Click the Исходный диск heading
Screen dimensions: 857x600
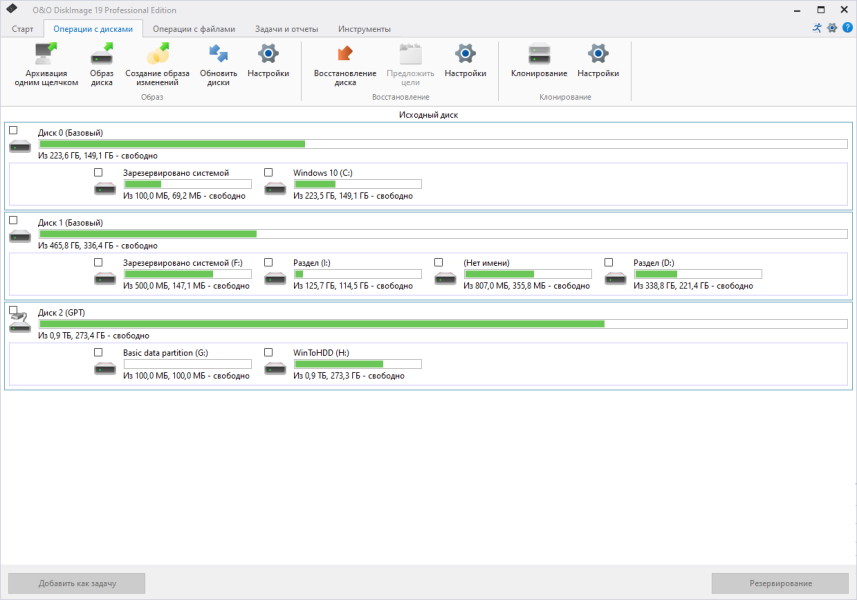click(428, 115)
